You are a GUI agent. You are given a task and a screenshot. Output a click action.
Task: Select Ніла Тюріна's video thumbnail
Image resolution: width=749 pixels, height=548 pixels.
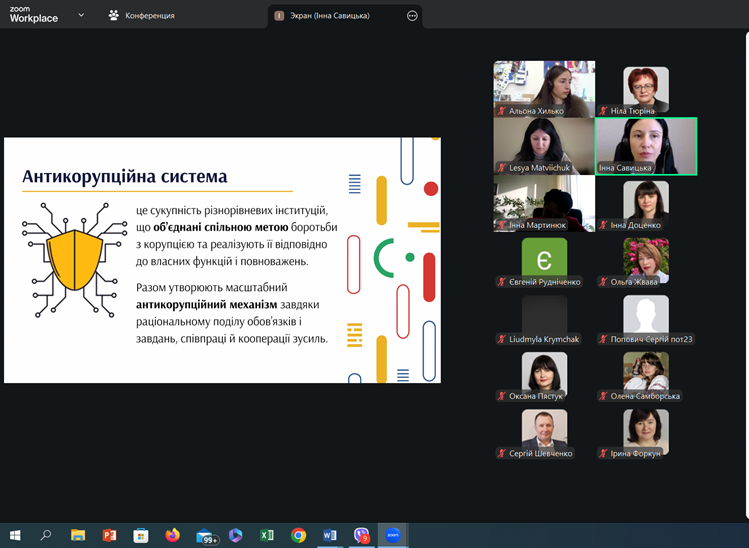tap(646, 88)
